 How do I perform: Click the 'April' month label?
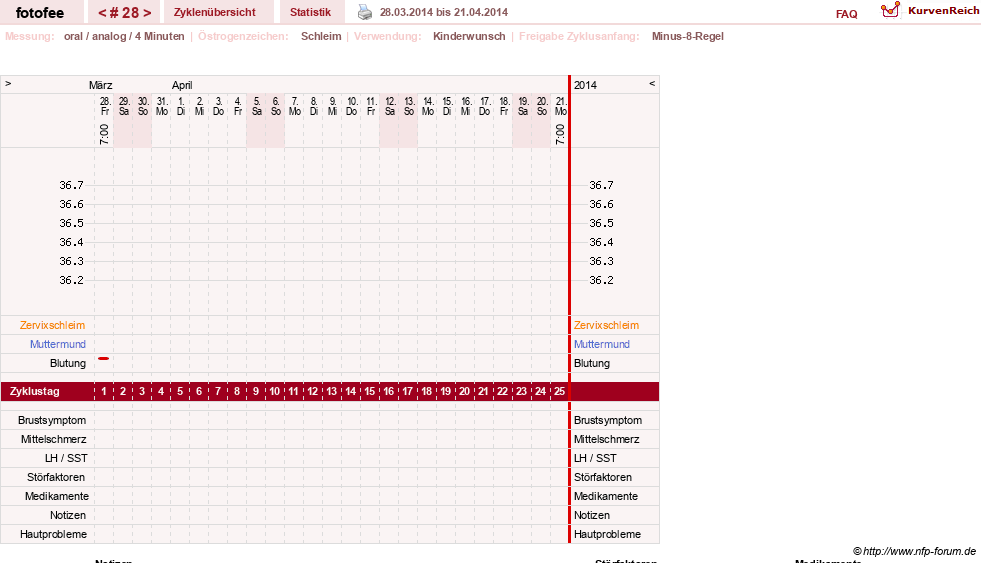tap(182, 85)
